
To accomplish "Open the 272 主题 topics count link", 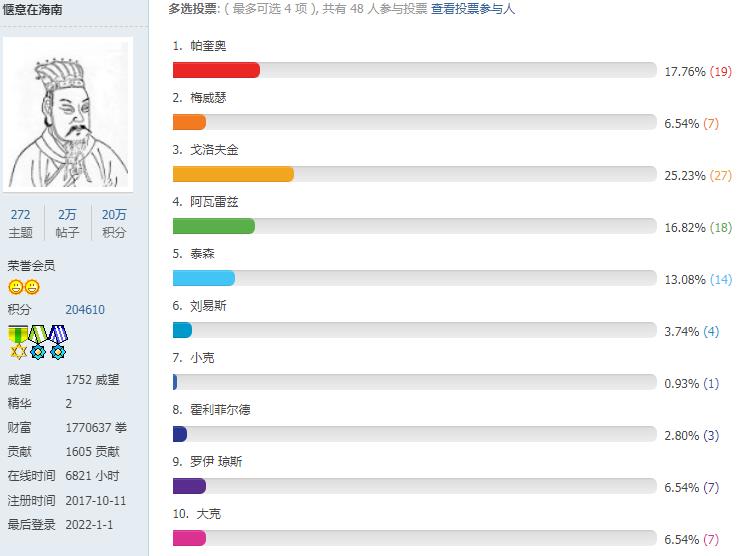I will 20,223.
